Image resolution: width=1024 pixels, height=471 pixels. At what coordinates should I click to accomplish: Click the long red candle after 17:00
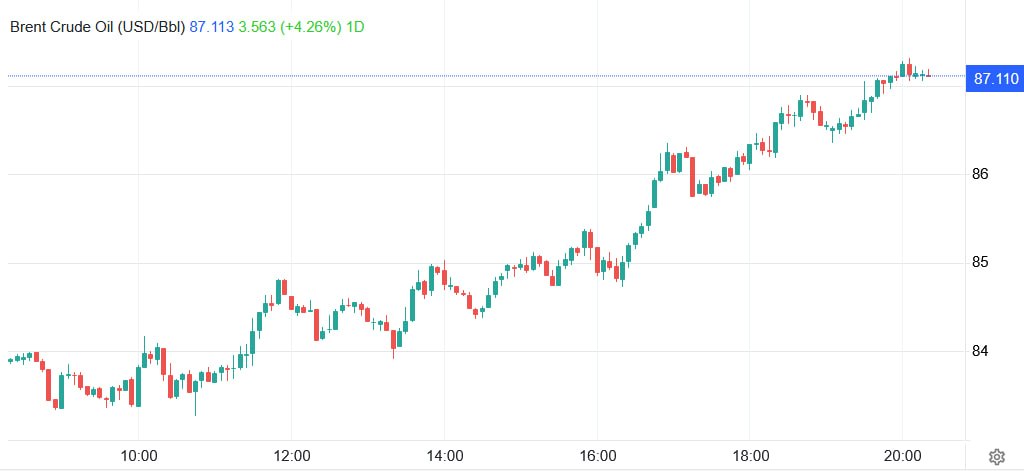tap(692, 176)
